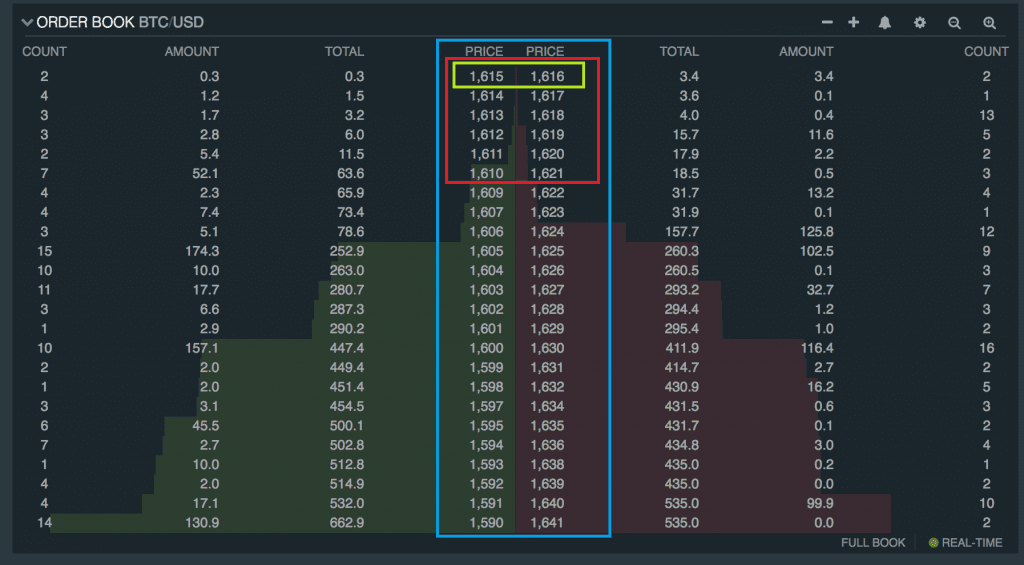Zoom out the depth bars
The height and width of the screenshot is (565, 1024).
pos(955,22)
